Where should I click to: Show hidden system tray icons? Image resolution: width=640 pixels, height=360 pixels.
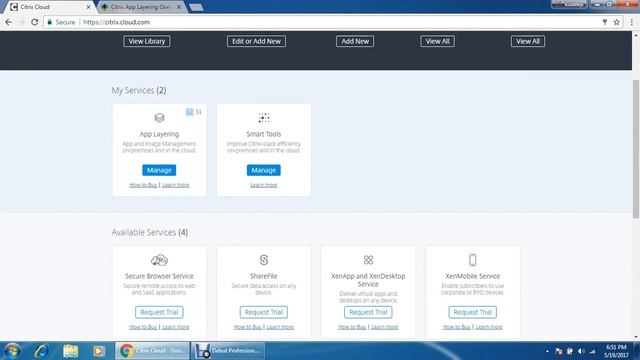[547, 351]
